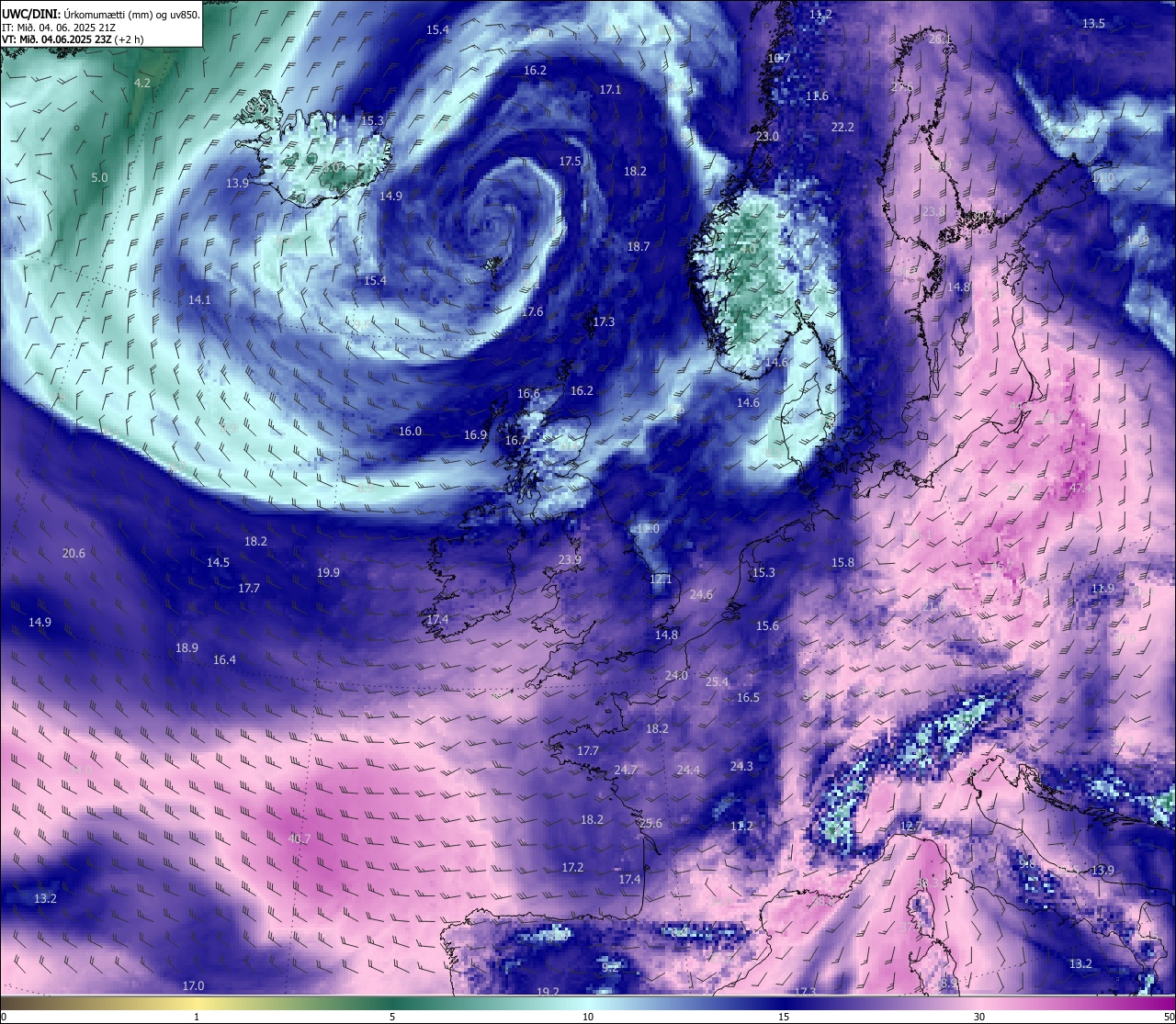Click the green color-bar segment above tick 5

pos(392,1003)
